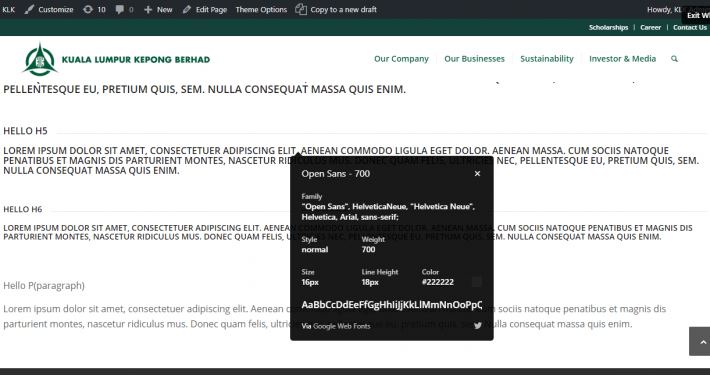Open the Customize option in admin bar

point(49,10)
